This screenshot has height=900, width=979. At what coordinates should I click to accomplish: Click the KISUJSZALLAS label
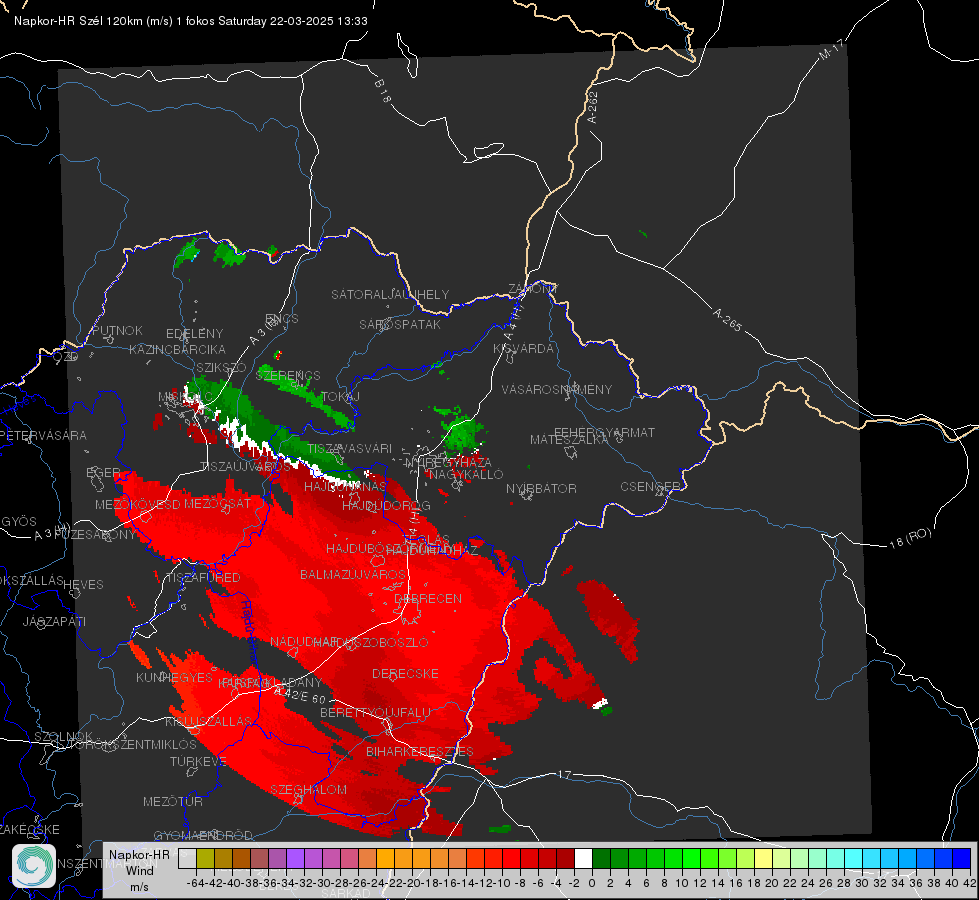click(208, 722)
